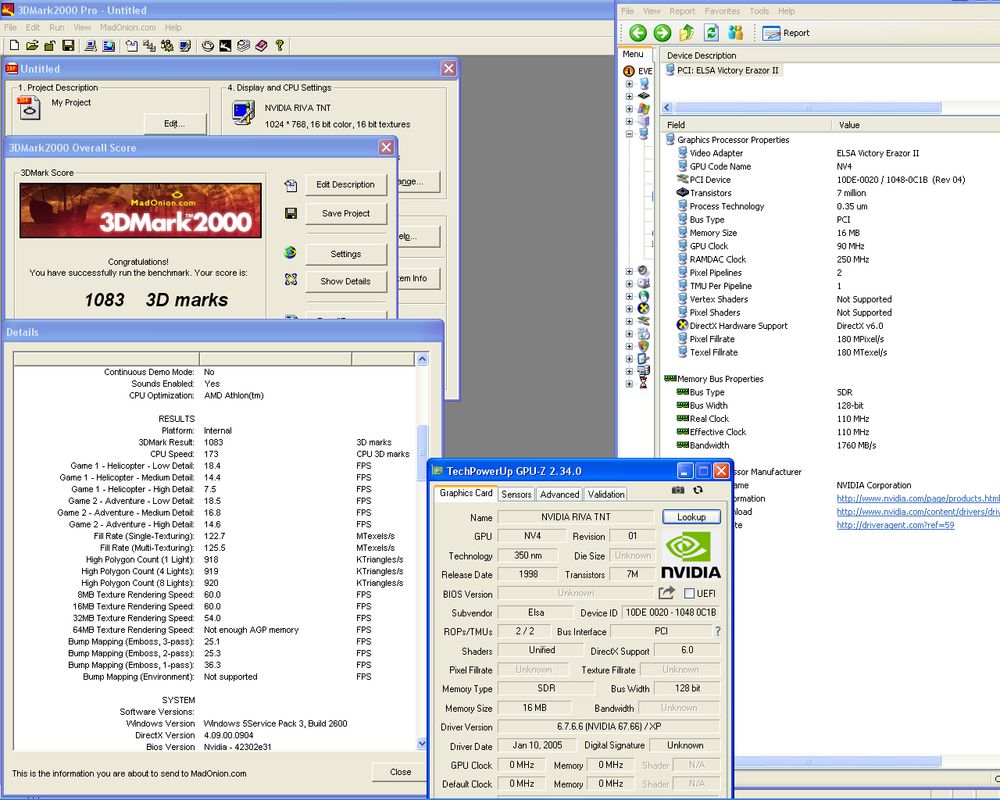Open the nvidia.com products page link

click(x=918, y=498)
